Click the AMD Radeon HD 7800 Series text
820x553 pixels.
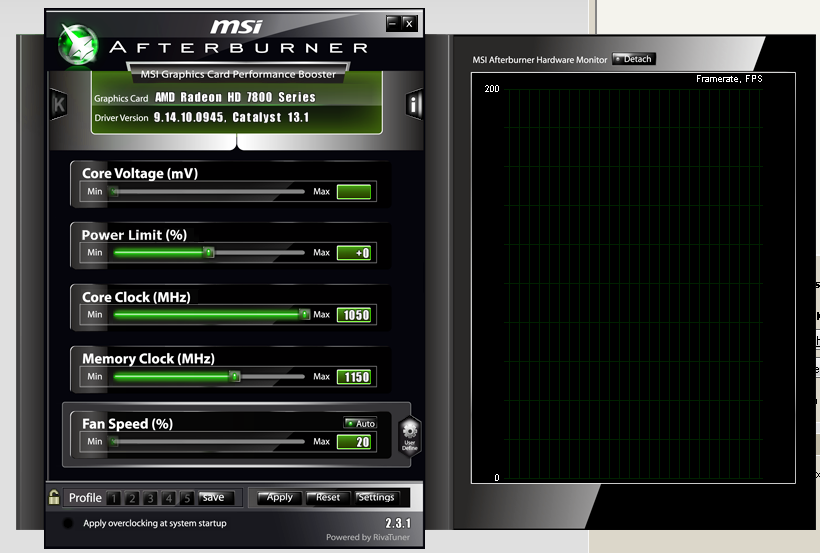point(235,97)
